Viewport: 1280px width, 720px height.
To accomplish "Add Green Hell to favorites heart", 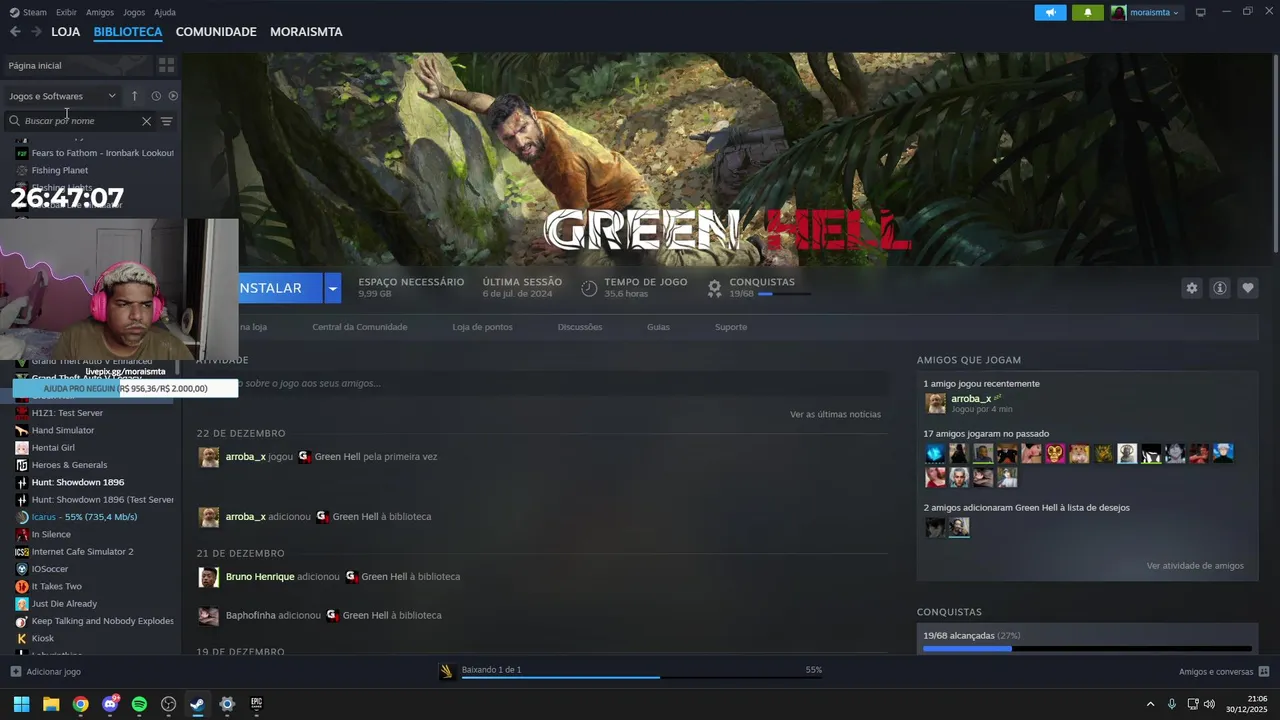I will [x=1248, y=288].
